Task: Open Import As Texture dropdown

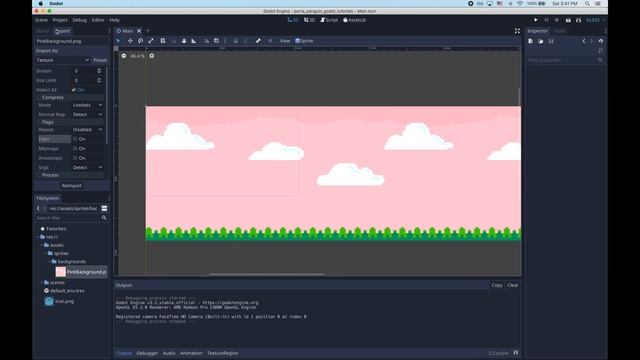Action: [x=62, y=60]
